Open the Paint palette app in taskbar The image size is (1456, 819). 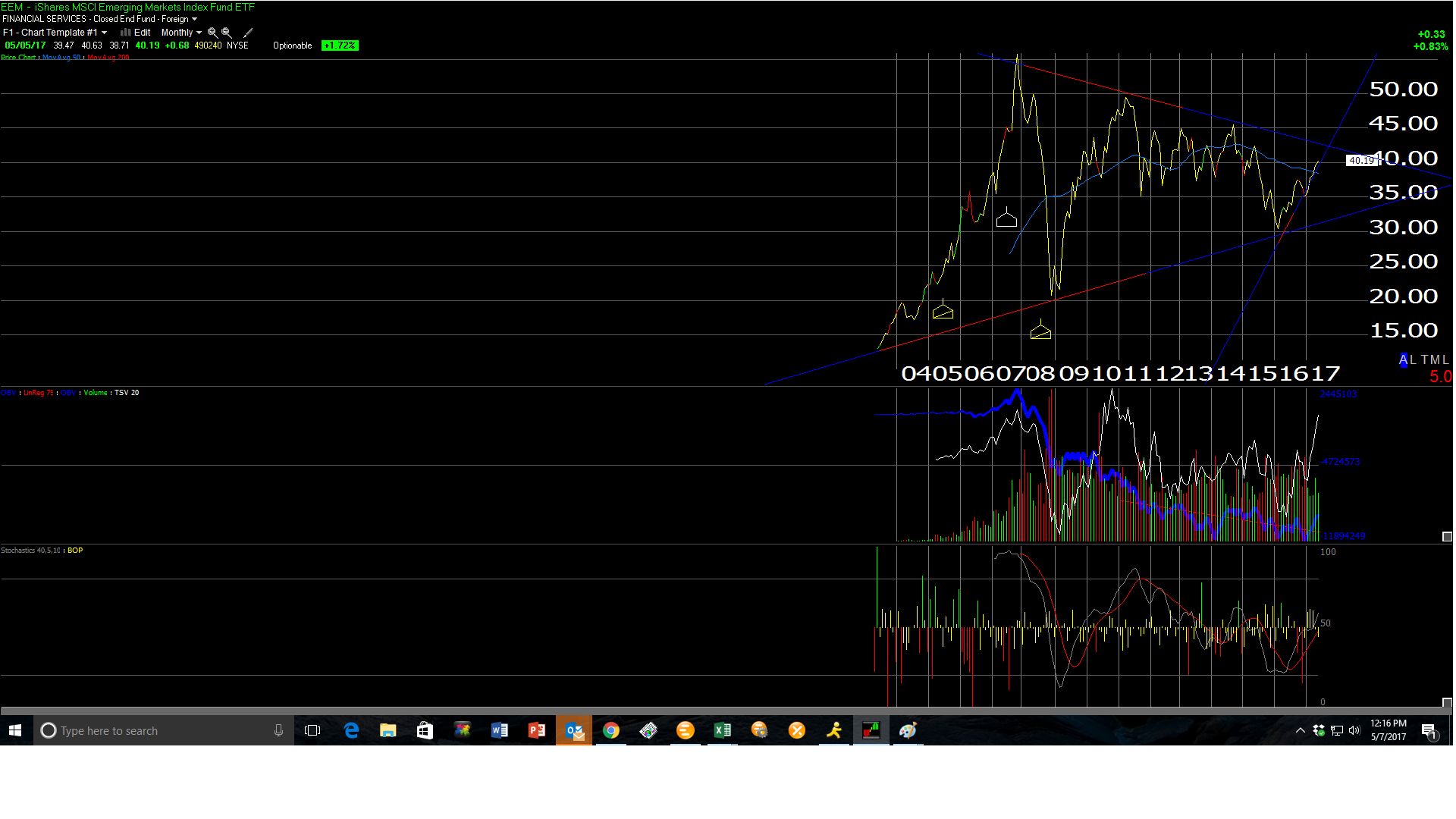click(908, 730)
